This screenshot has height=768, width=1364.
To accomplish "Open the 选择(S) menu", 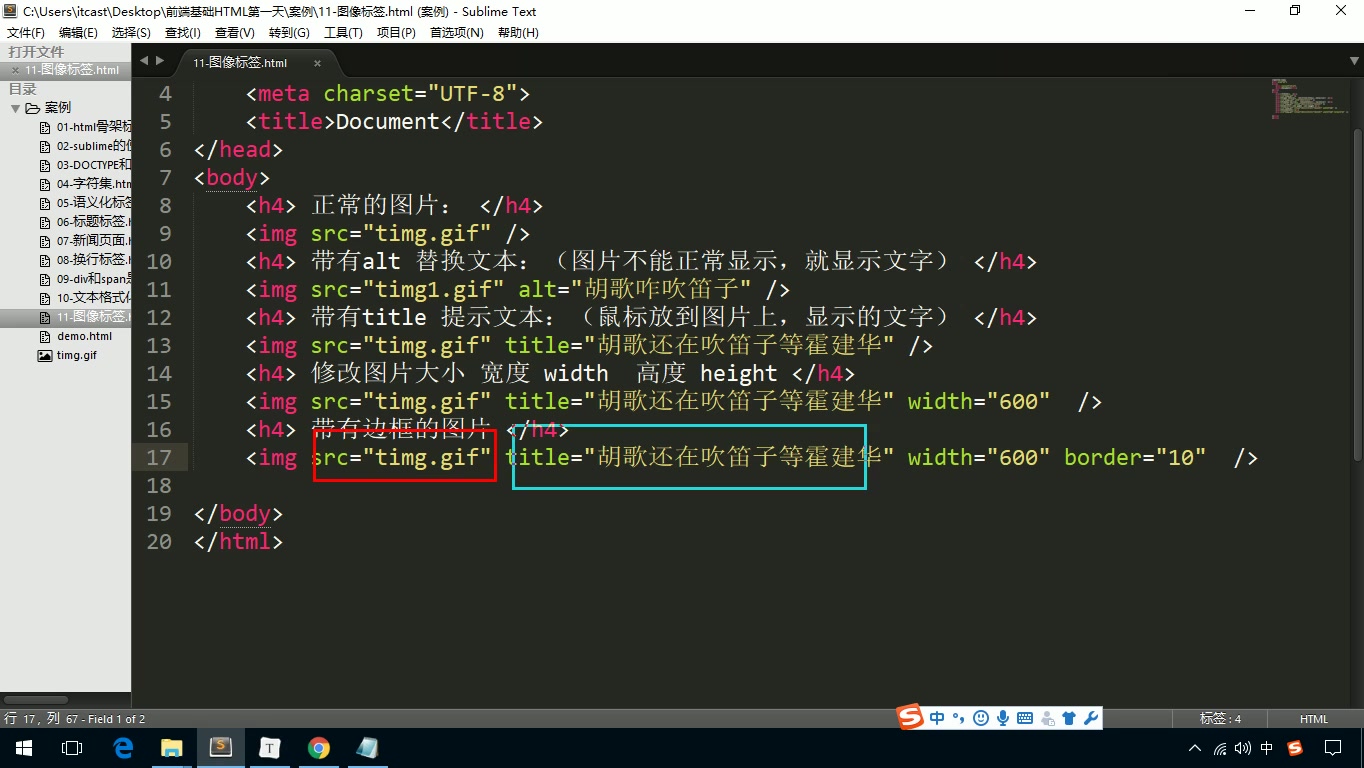I will (131, 33).
